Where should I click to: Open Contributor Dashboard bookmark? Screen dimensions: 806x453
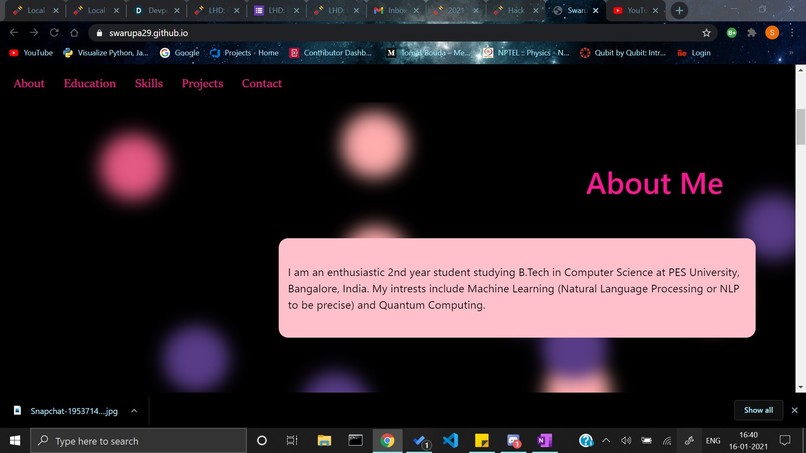330,52
